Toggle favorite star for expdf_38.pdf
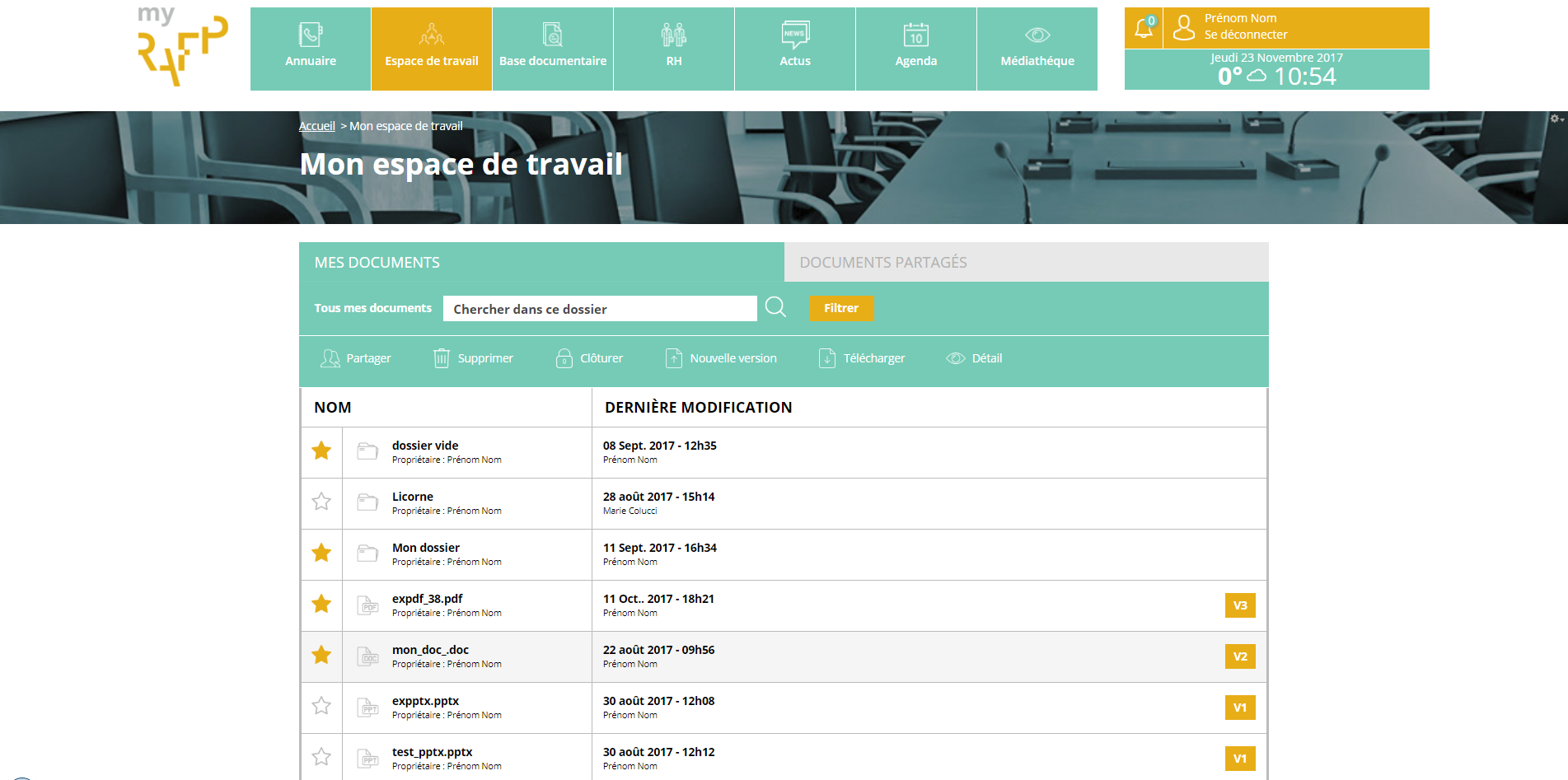1568x780 pixels. pyautogui.click(x=321, y=604)
